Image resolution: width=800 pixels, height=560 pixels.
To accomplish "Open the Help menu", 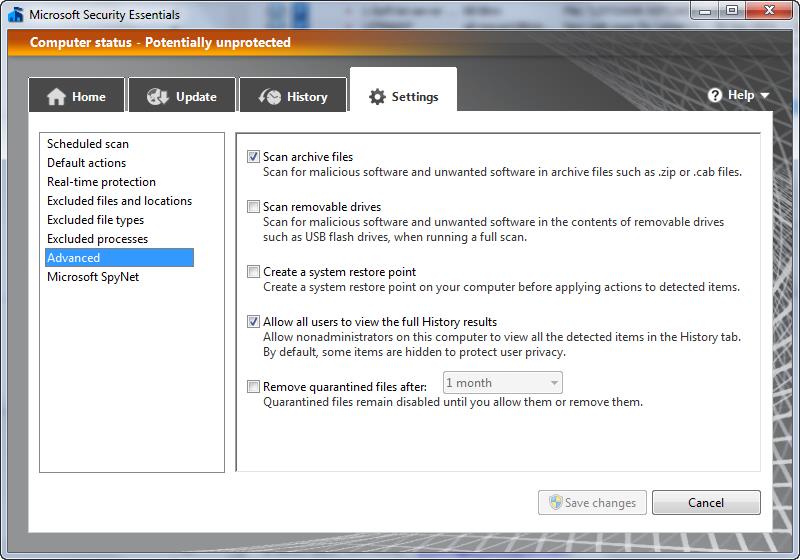I will [x=738, y=95].
